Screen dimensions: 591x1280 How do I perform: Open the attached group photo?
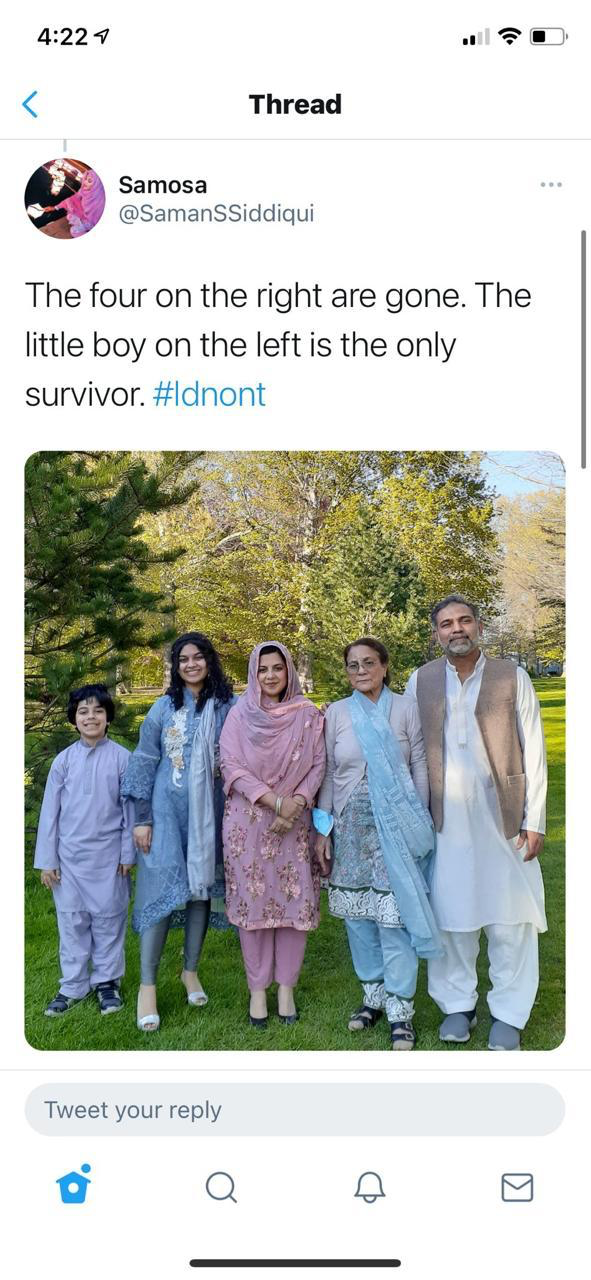295,750
